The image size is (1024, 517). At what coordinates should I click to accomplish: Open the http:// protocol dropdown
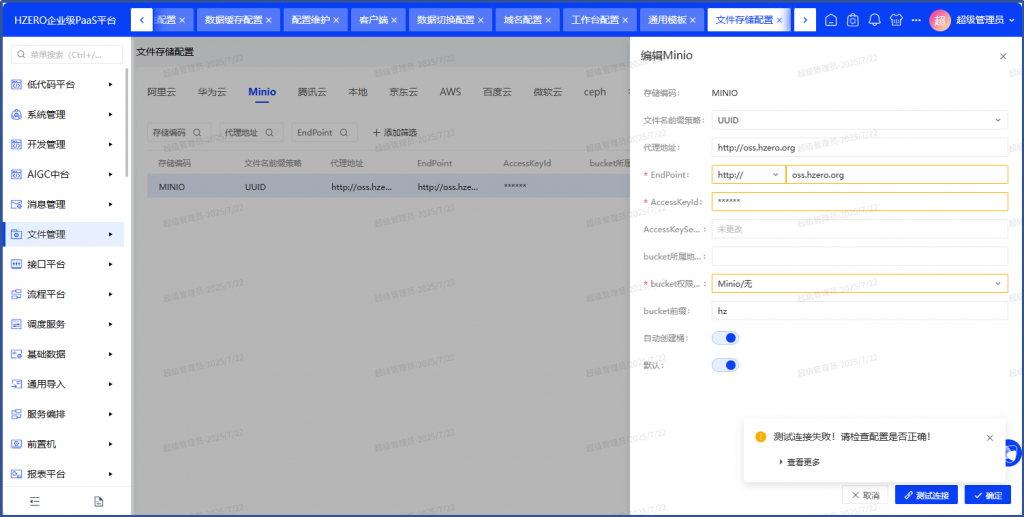(x=748, y=174)
